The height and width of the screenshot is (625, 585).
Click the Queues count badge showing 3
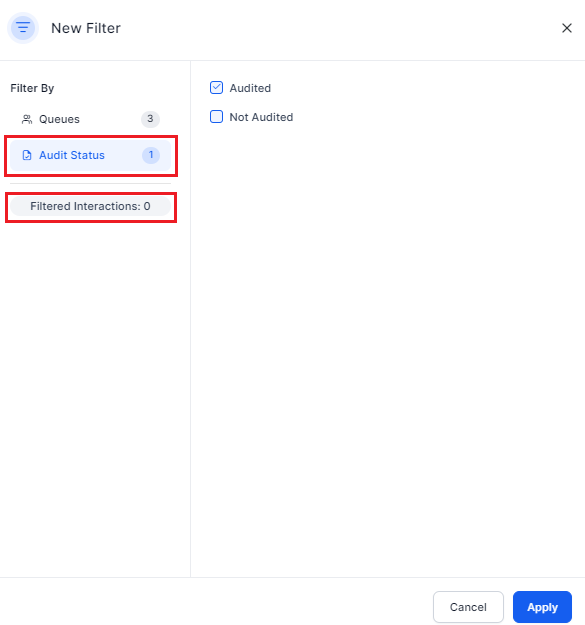click(150, 119)
